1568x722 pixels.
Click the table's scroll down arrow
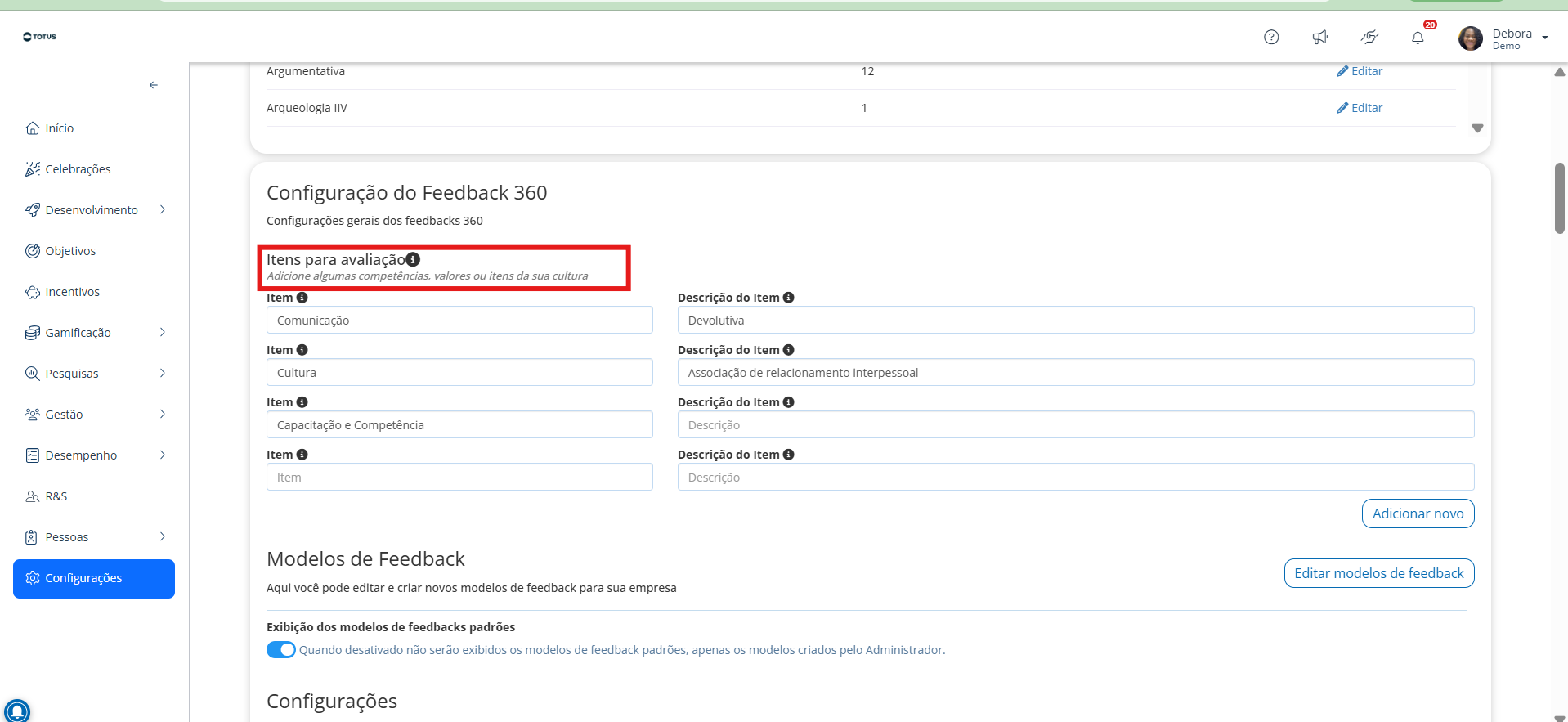click(1477, 128)
